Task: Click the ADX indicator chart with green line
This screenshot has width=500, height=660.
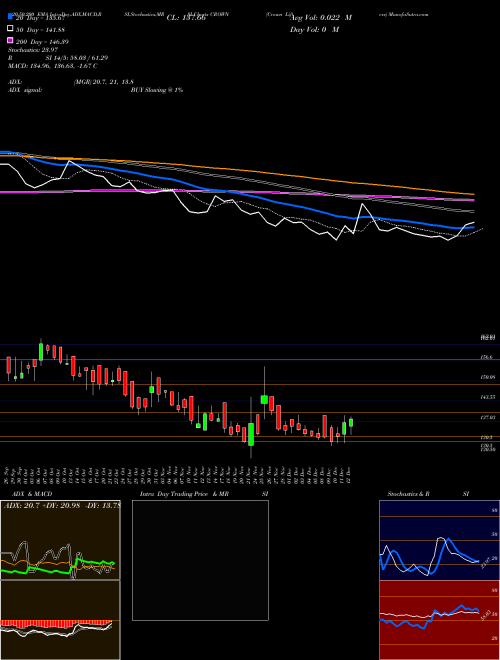Action: tap(60, 540)
